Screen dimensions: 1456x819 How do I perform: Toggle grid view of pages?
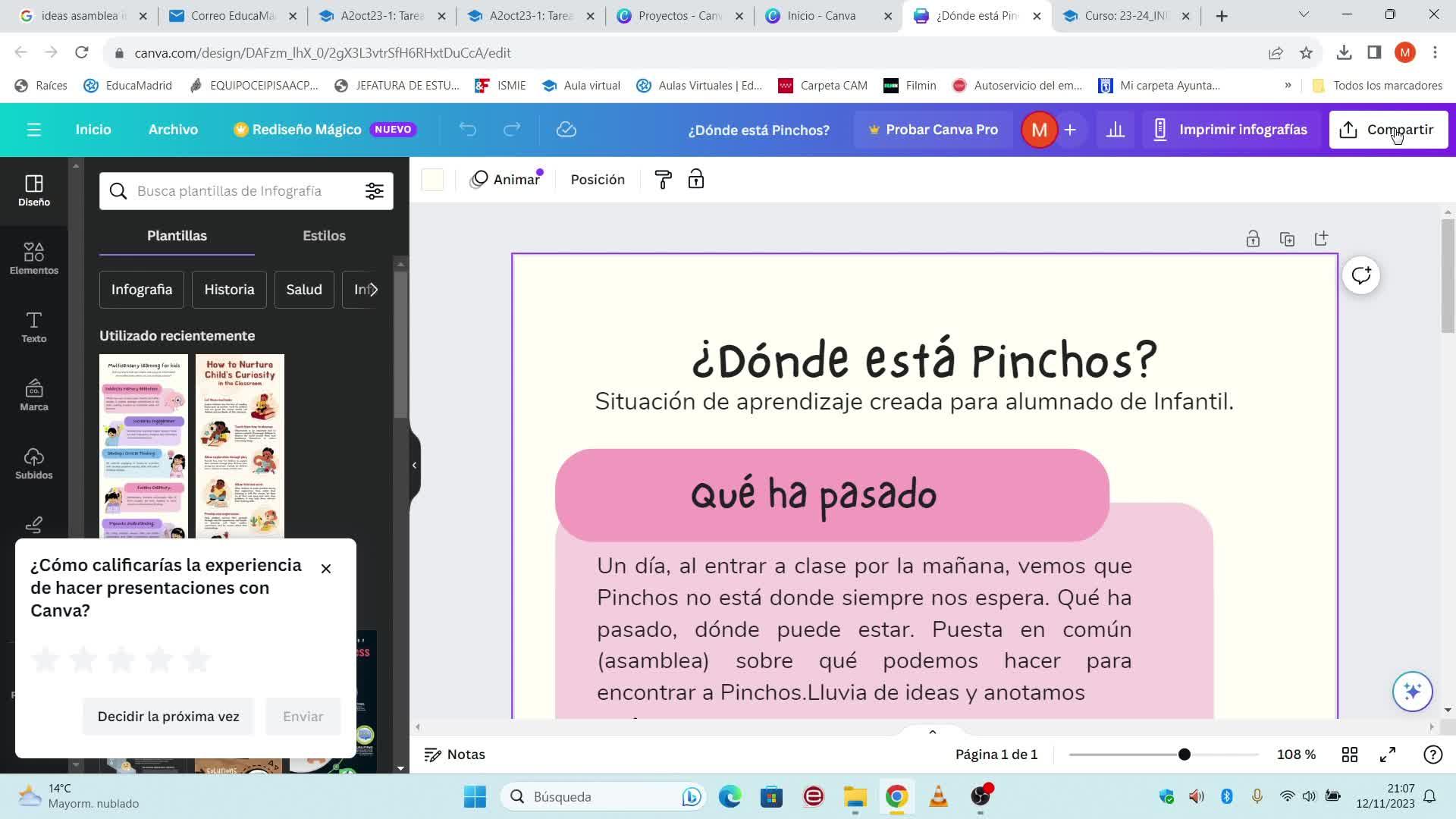pyautogui.click(x=1350, y=755)
